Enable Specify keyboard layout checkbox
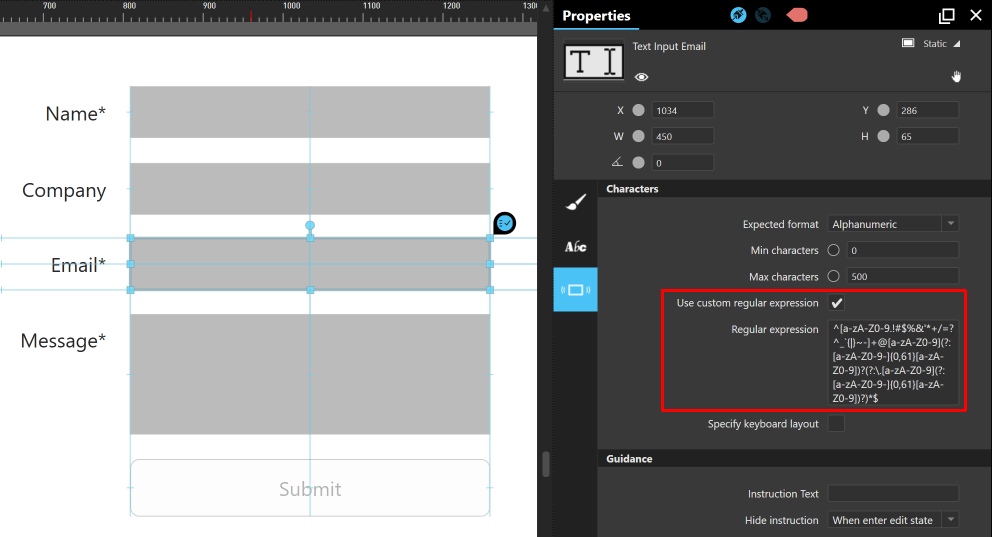Image resolution: width=992 pixels, height=537 pixels. (x=836, y=424)
